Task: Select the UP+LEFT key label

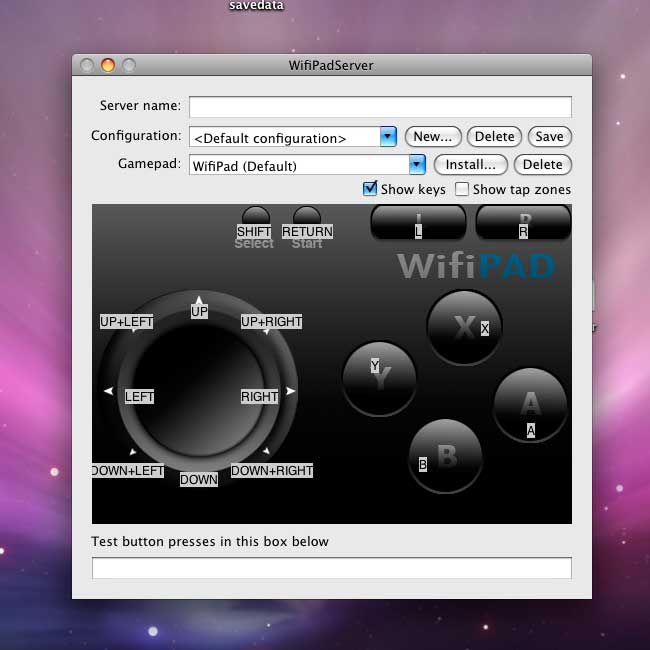Action: [126, 322]
